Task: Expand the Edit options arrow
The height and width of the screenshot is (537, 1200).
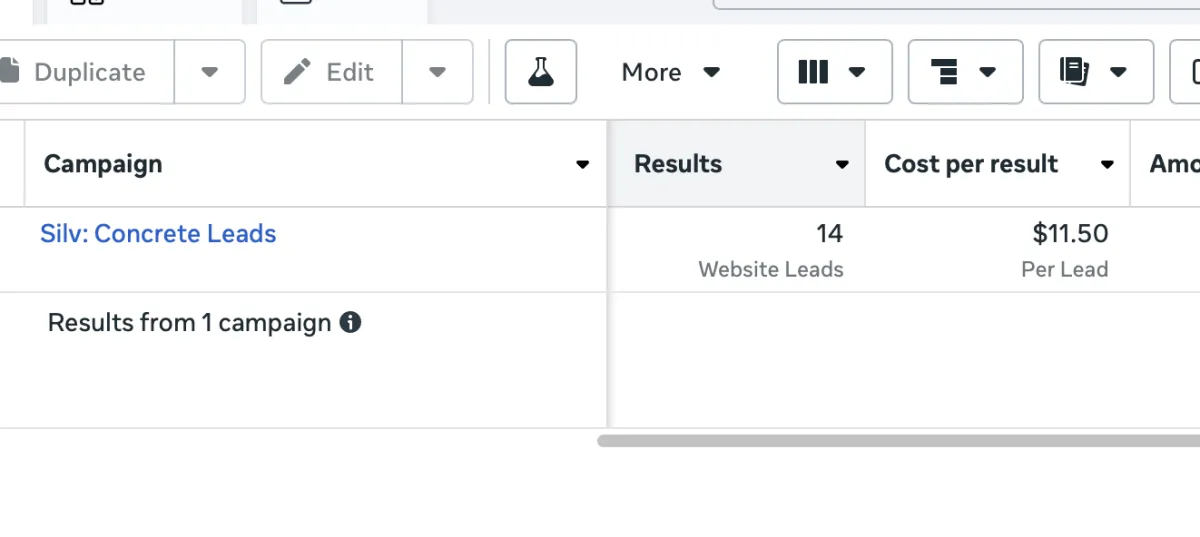Action: tap(438, 72)
